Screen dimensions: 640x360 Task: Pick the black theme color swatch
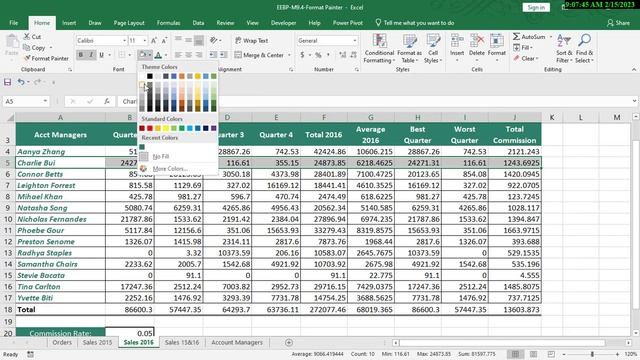click(150, 76)
